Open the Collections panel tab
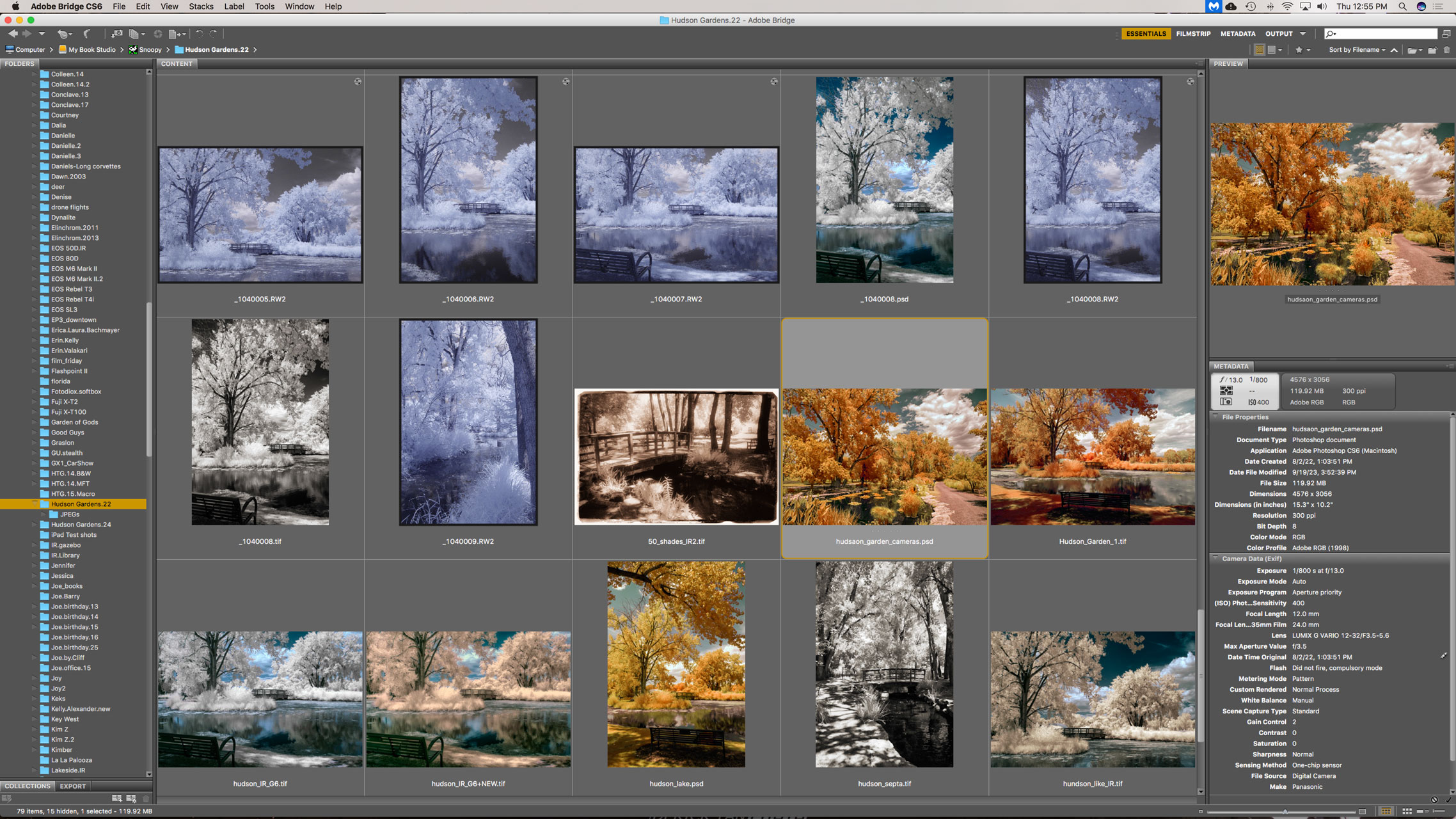 coord(28,786)
